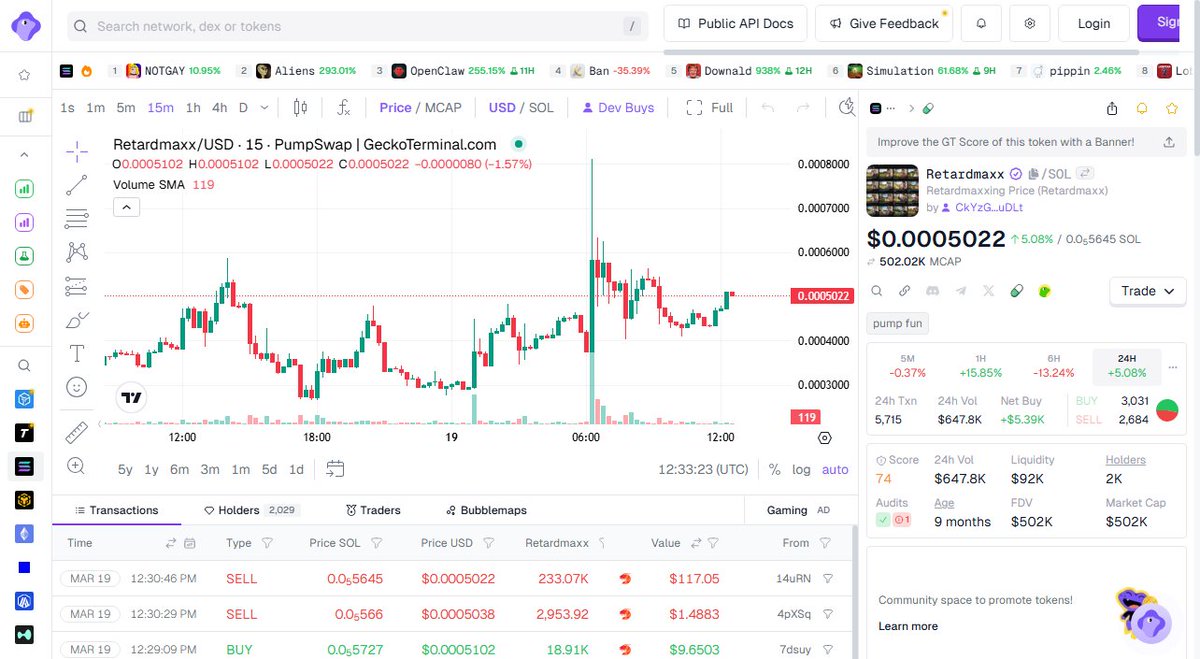This screenshot has height=659, width=1200.
Task: Select the Text annotation tool
Action: 76,353
